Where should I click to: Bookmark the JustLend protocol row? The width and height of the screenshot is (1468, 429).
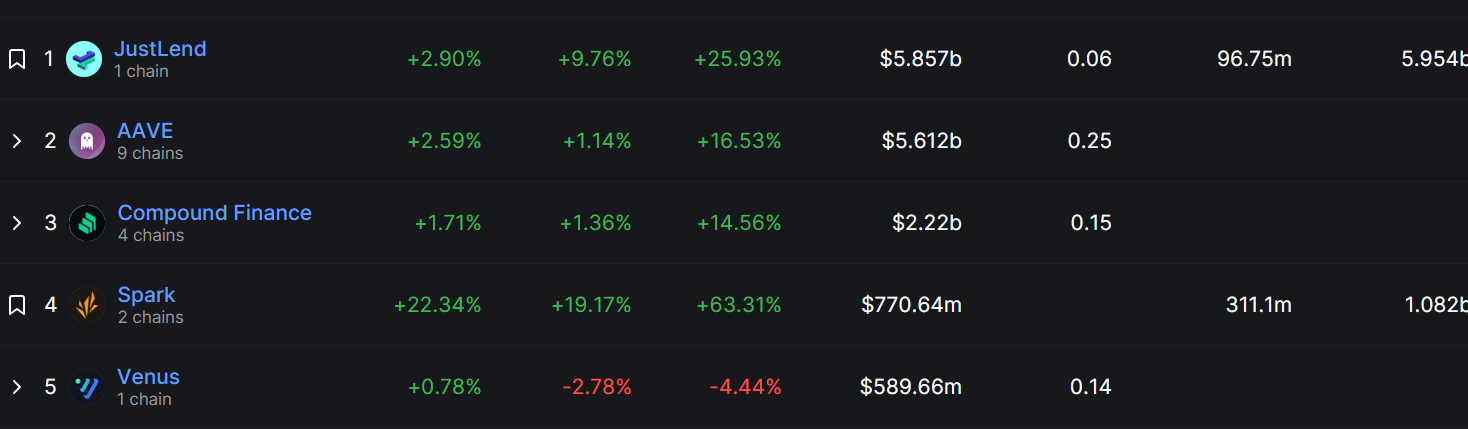(17, 59)
